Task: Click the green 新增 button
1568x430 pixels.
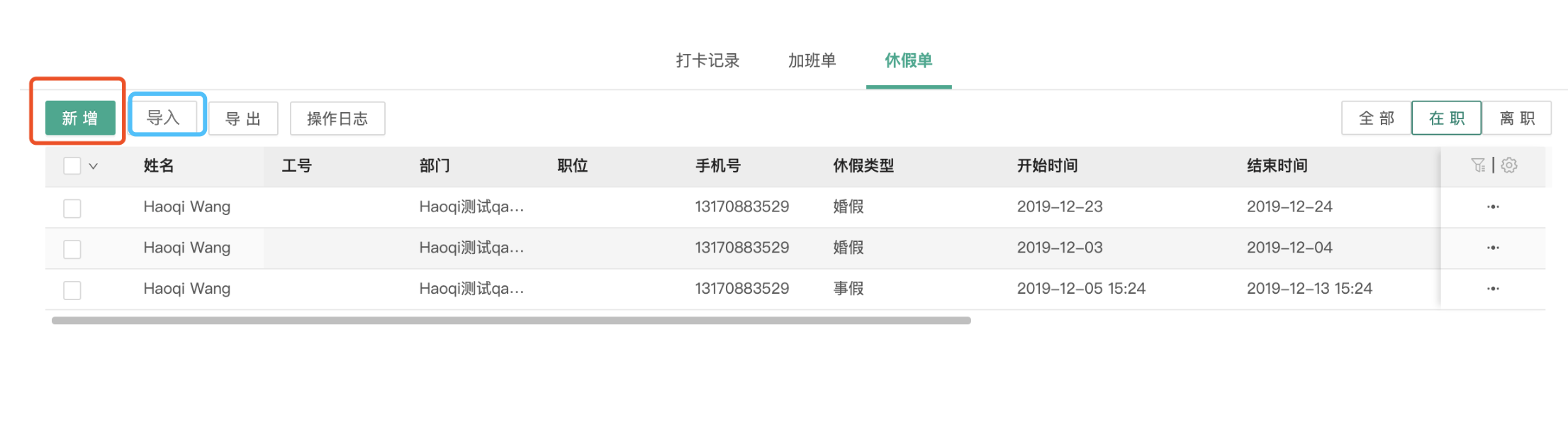Action: (80, 118)
